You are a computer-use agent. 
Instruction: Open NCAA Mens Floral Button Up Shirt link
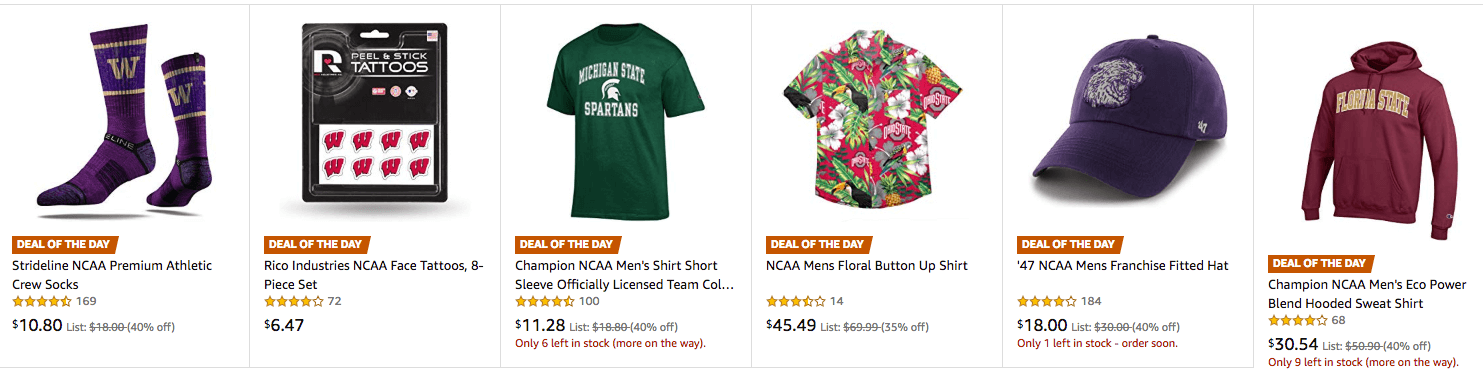click(867, 266)
